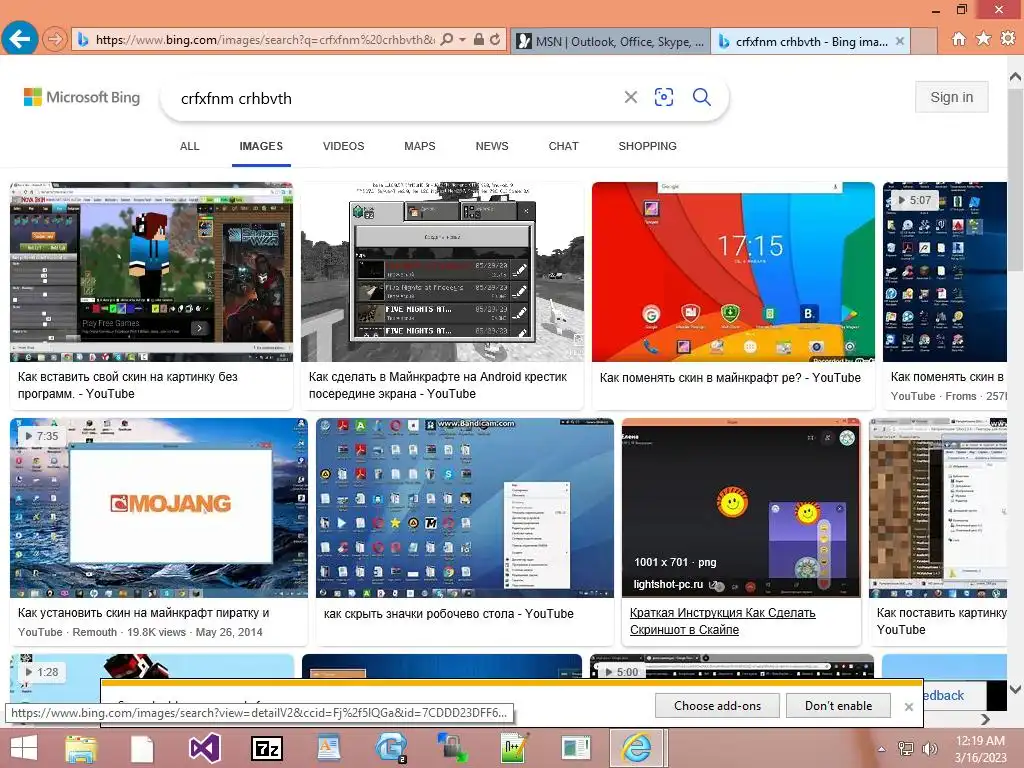Open the Bandicam desktop icons thumbnail
Screen dimensions: 1024x768
(x=465, y=508)
